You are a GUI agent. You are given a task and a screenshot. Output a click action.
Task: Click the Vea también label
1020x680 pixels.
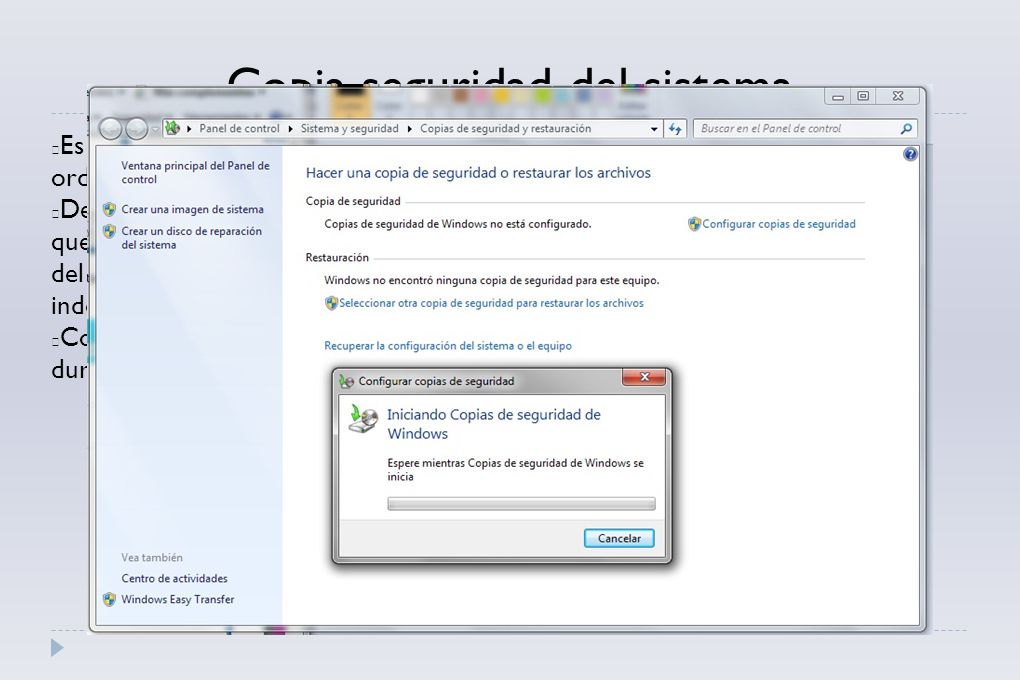(152, 558)
